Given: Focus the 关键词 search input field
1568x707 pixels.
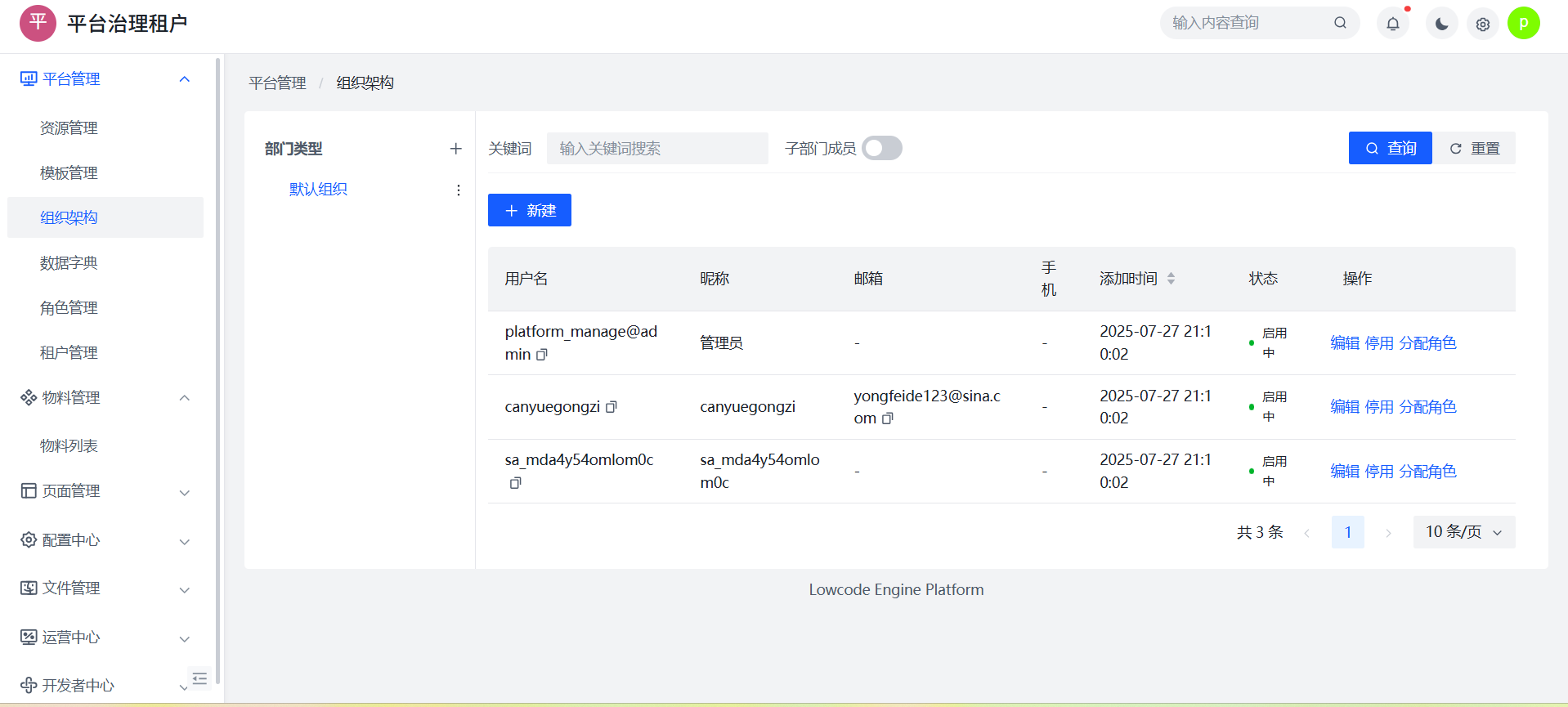Looking at the screenshot, I should [656, 149].
